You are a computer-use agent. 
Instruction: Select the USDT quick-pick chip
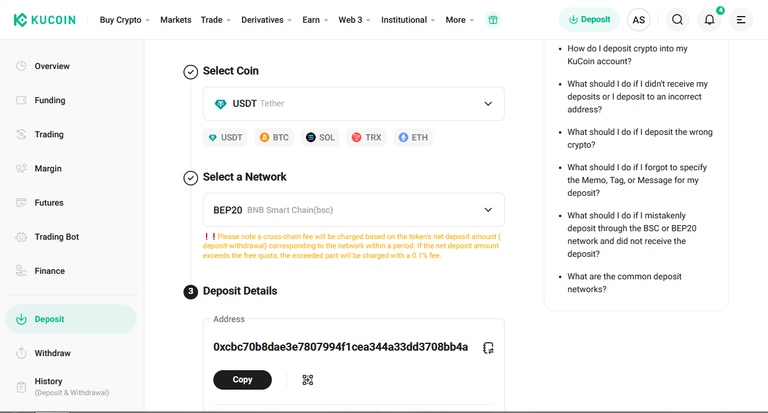pos(225,138)
